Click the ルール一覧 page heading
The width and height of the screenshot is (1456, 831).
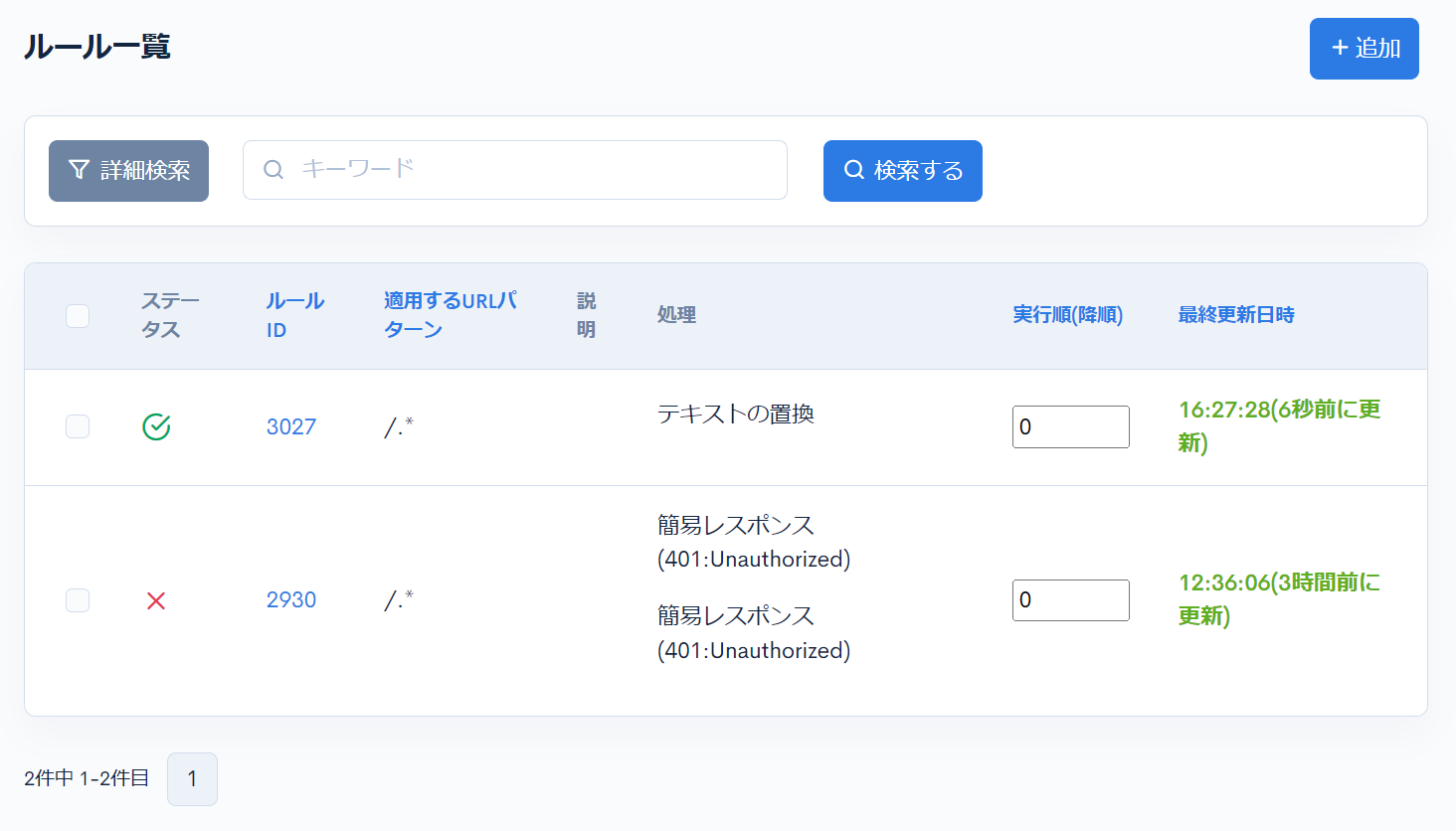97,47
